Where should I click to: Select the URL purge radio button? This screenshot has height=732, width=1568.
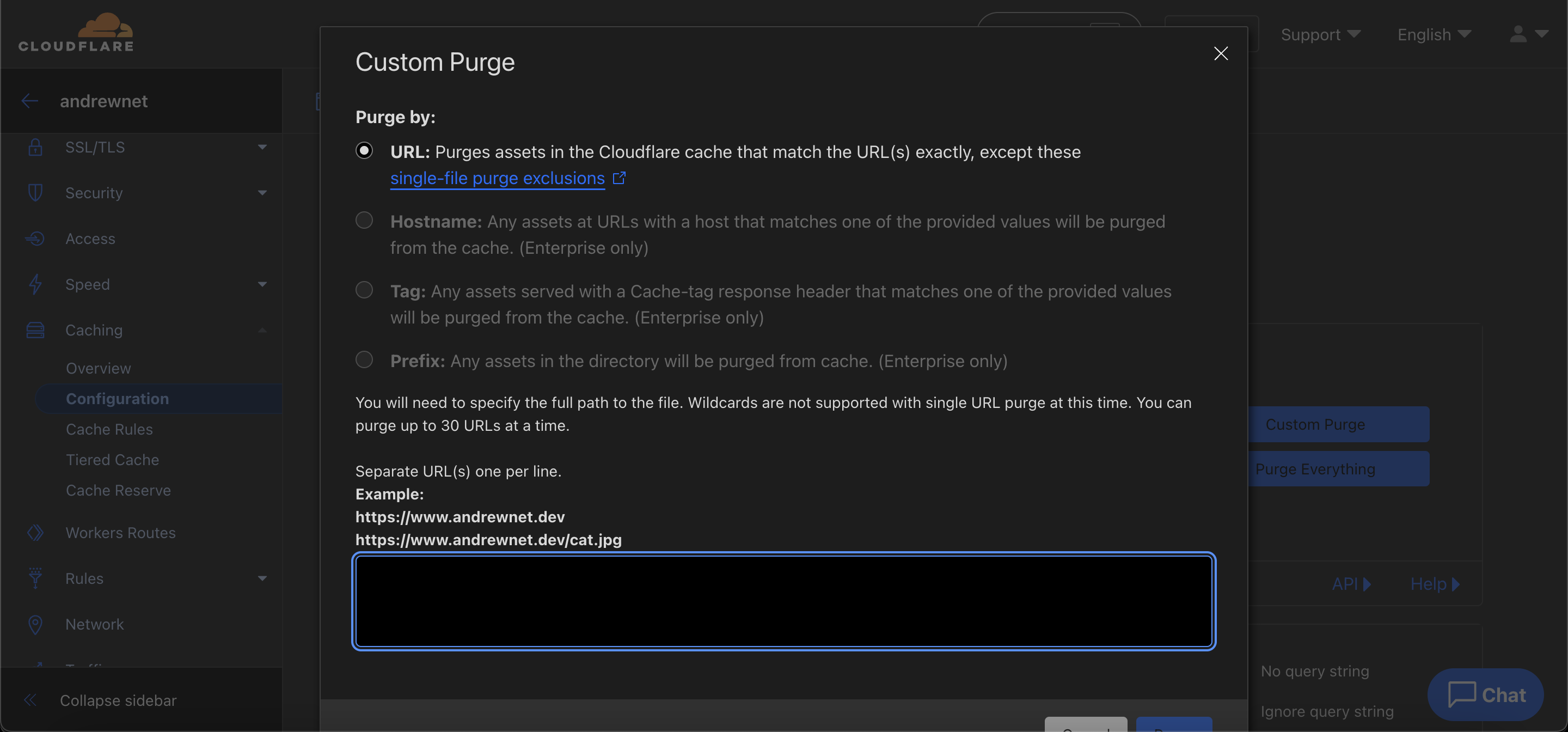point(364,150)
